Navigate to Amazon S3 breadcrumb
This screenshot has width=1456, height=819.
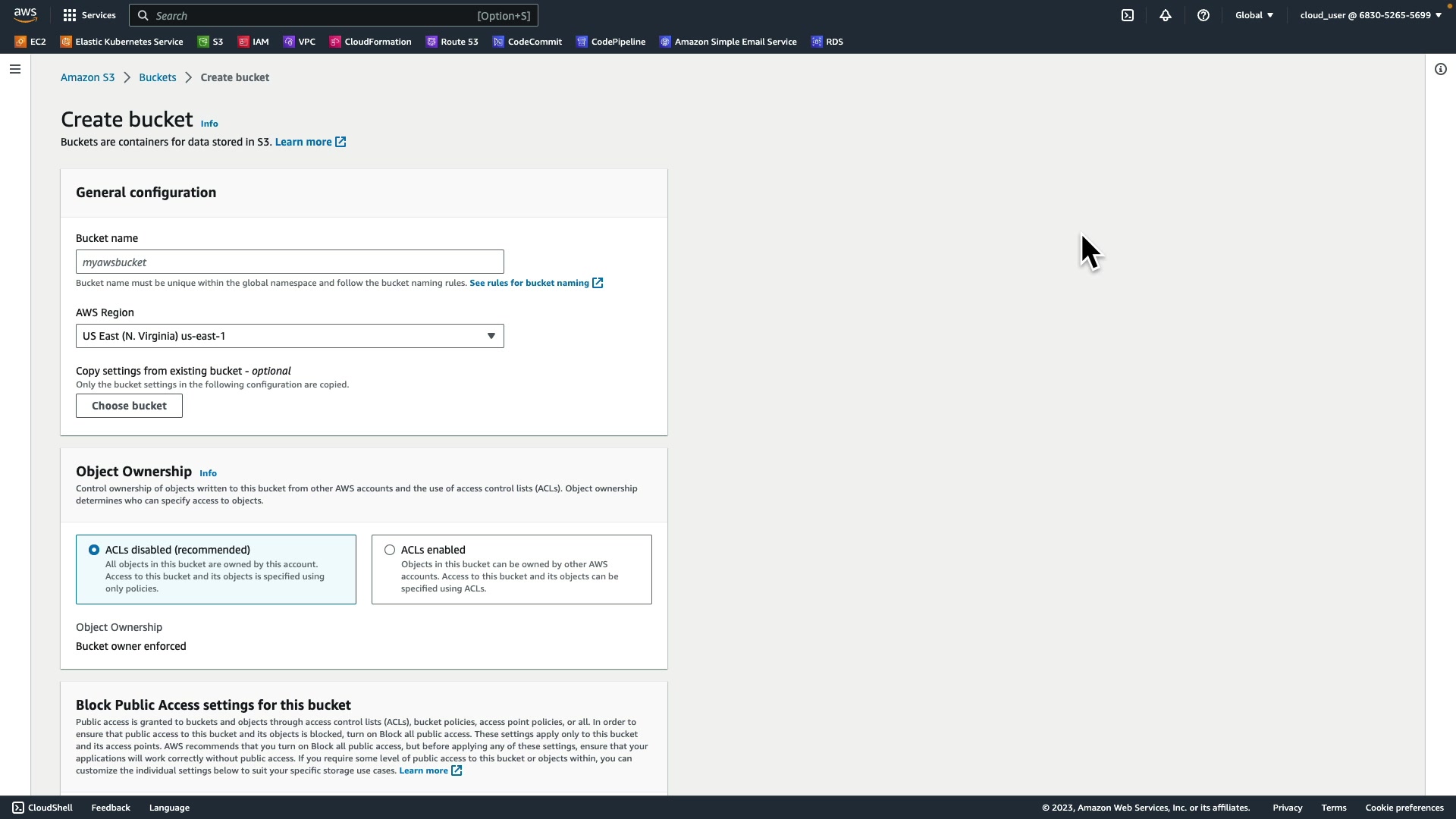pos(87,77)
